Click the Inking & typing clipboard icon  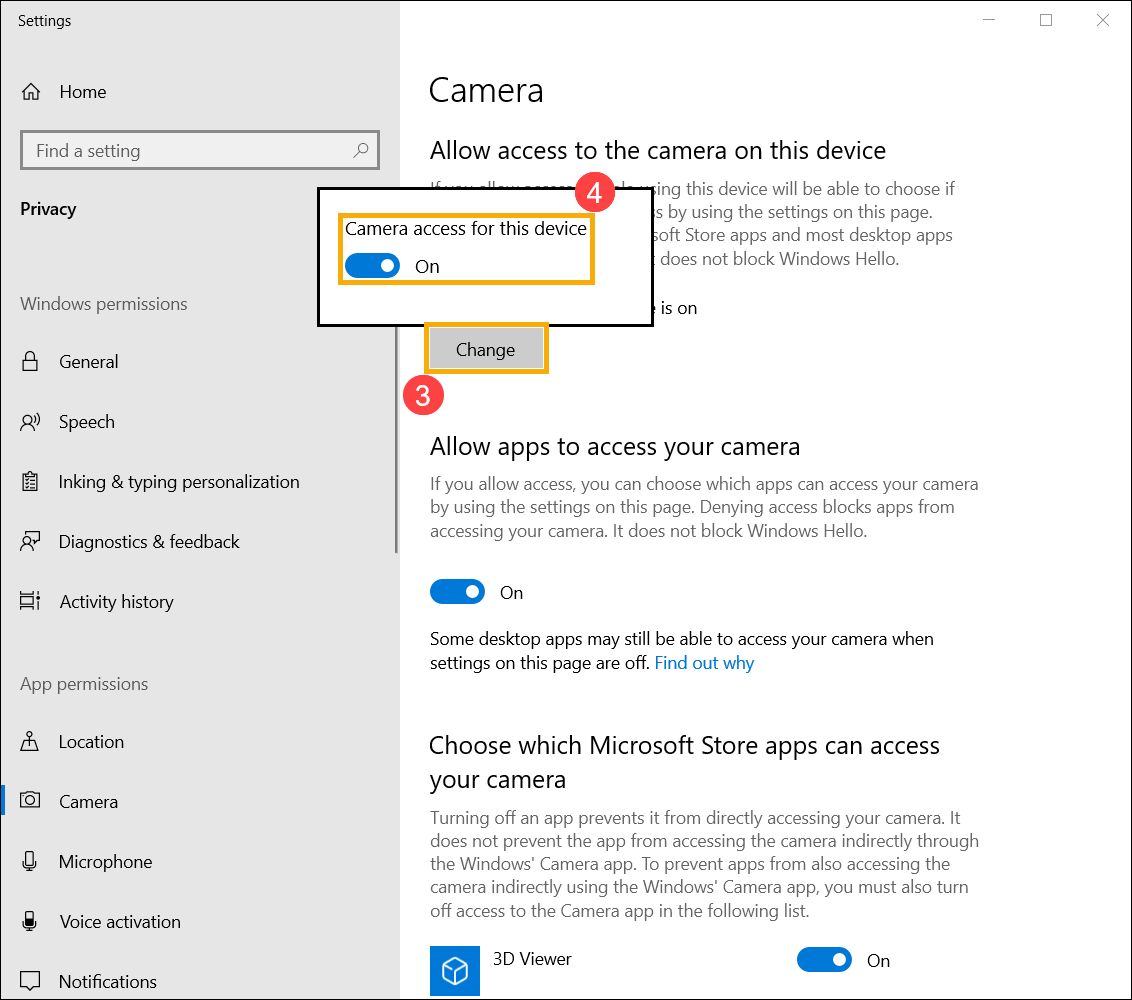click(x=30, y=482)
